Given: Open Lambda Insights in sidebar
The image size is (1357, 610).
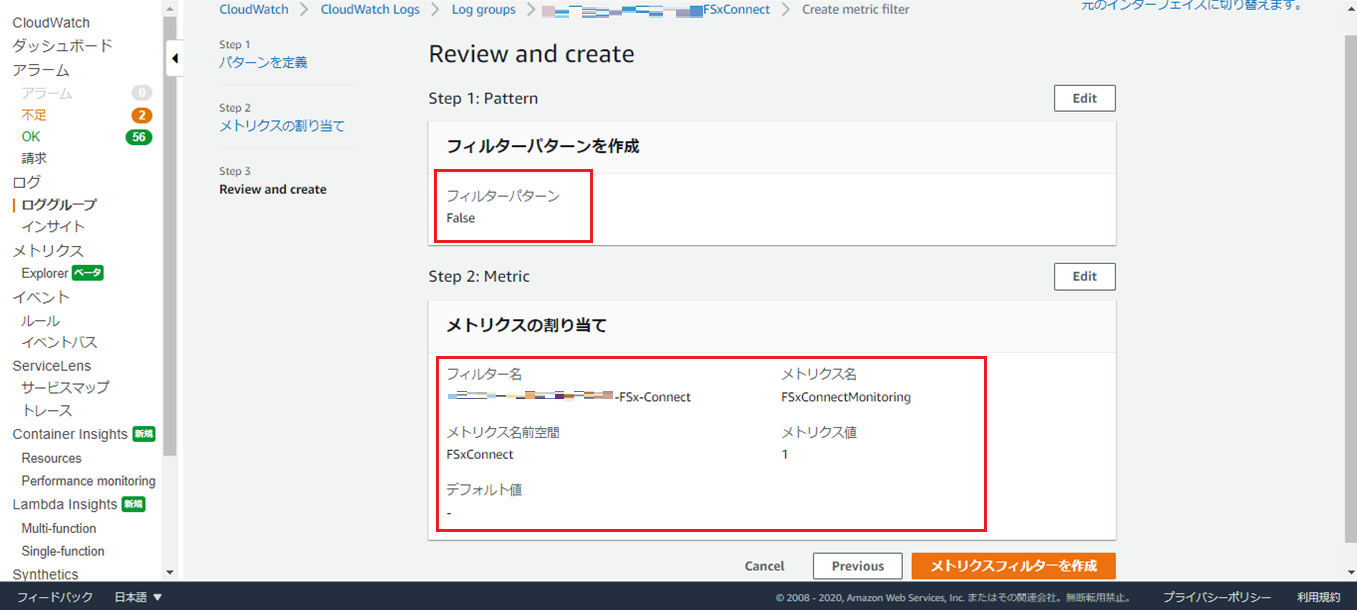Looking at the screenshot, I should tap(65, 504).
